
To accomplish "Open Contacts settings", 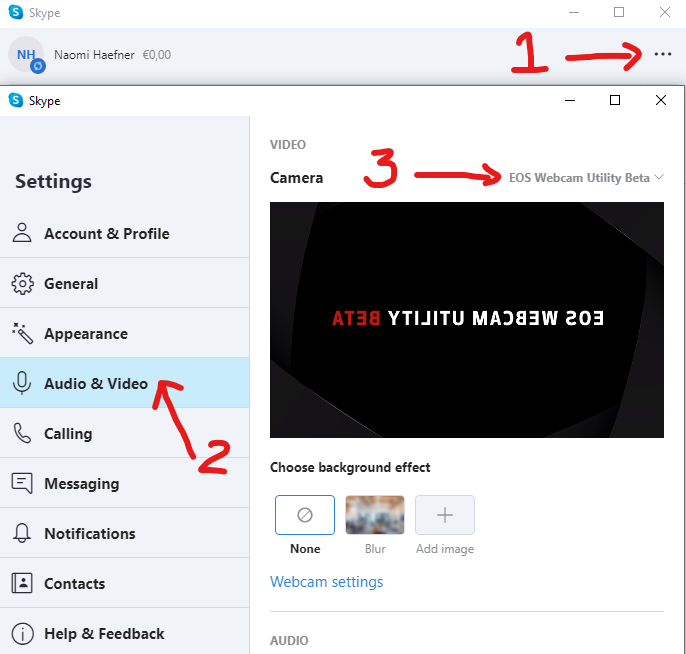I will [x=125, y=583].
